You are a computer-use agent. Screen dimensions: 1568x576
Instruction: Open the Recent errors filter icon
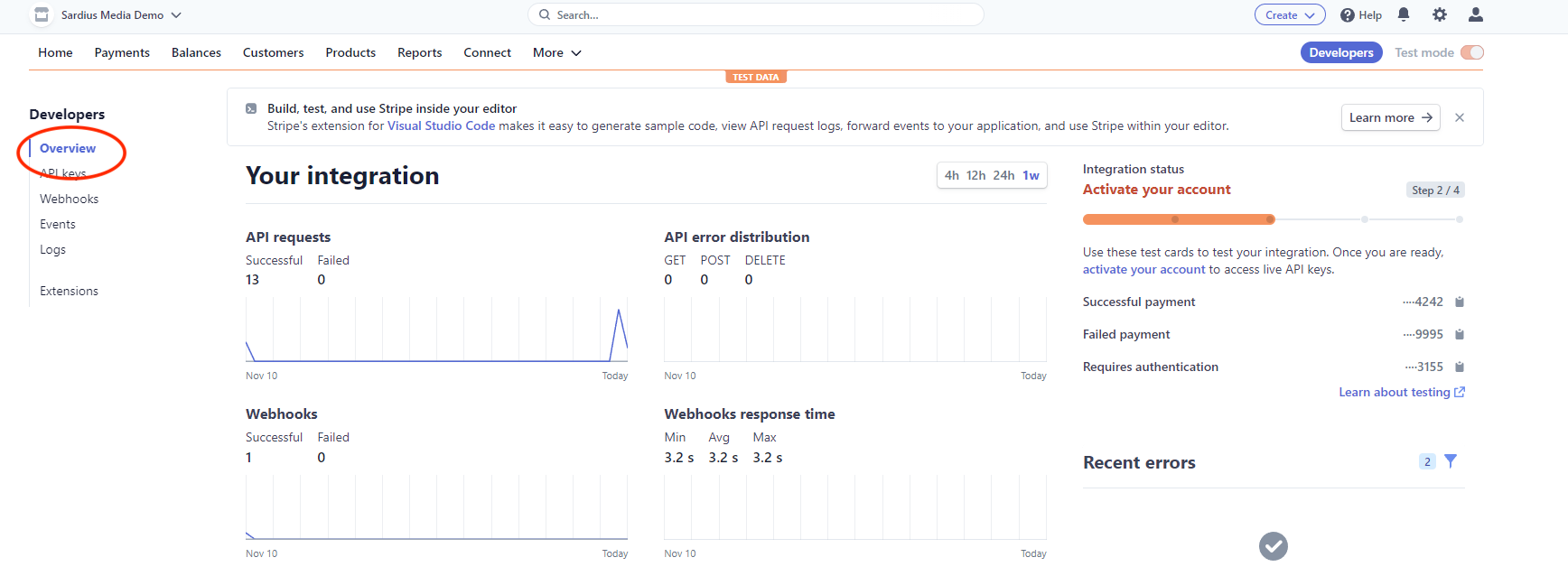click(1451, 461)
